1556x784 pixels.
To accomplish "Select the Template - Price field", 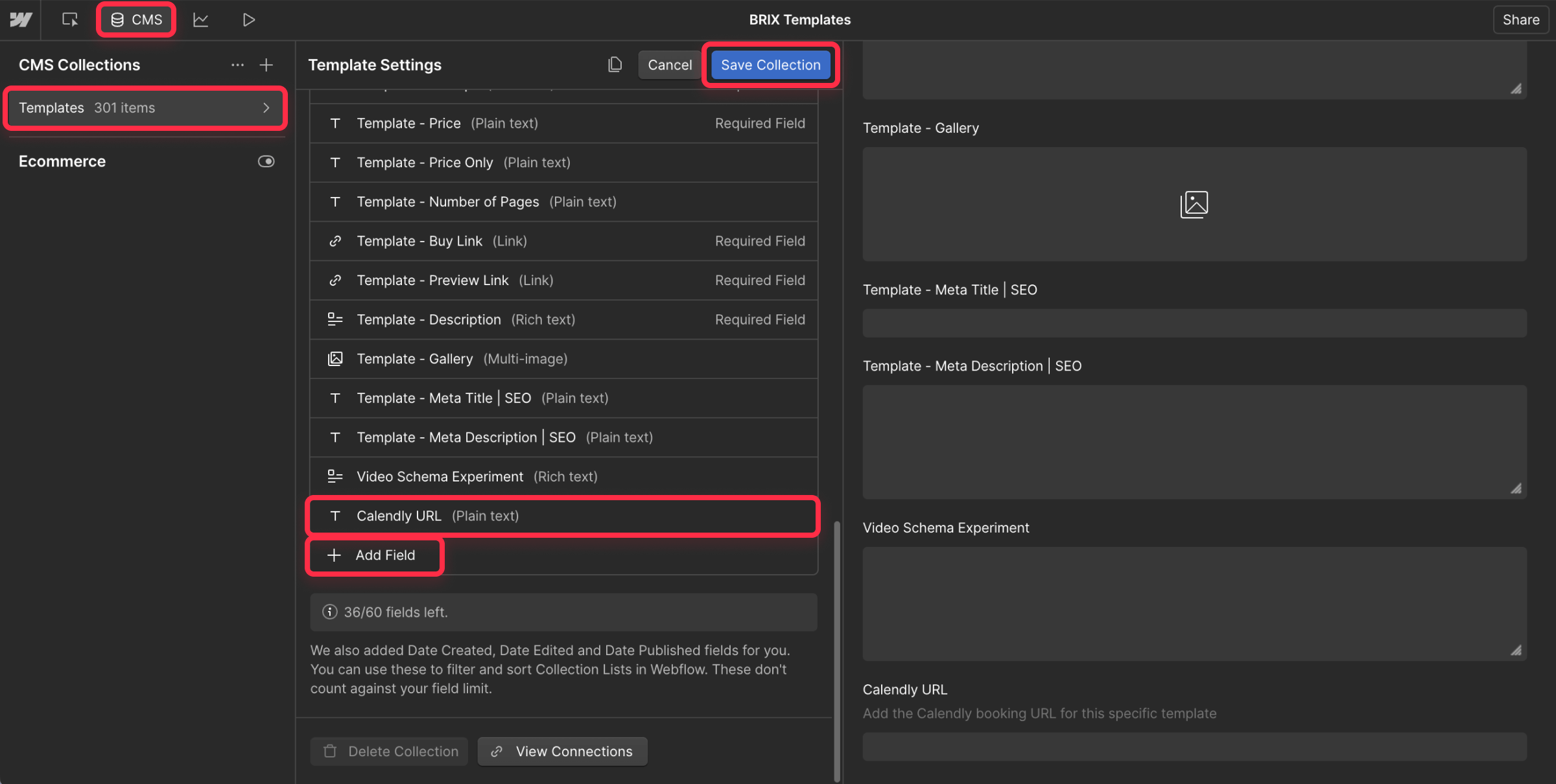I will click(563, 123).
